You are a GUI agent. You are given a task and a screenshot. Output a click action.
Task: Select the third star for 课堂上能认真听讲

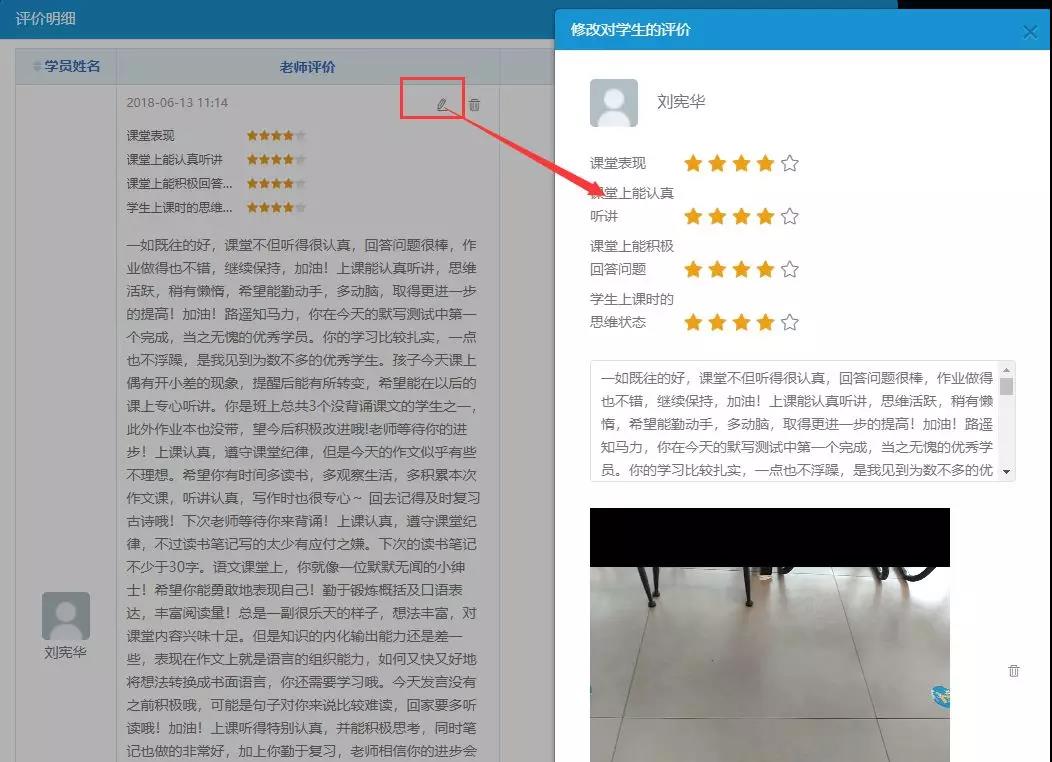(741, 216)
